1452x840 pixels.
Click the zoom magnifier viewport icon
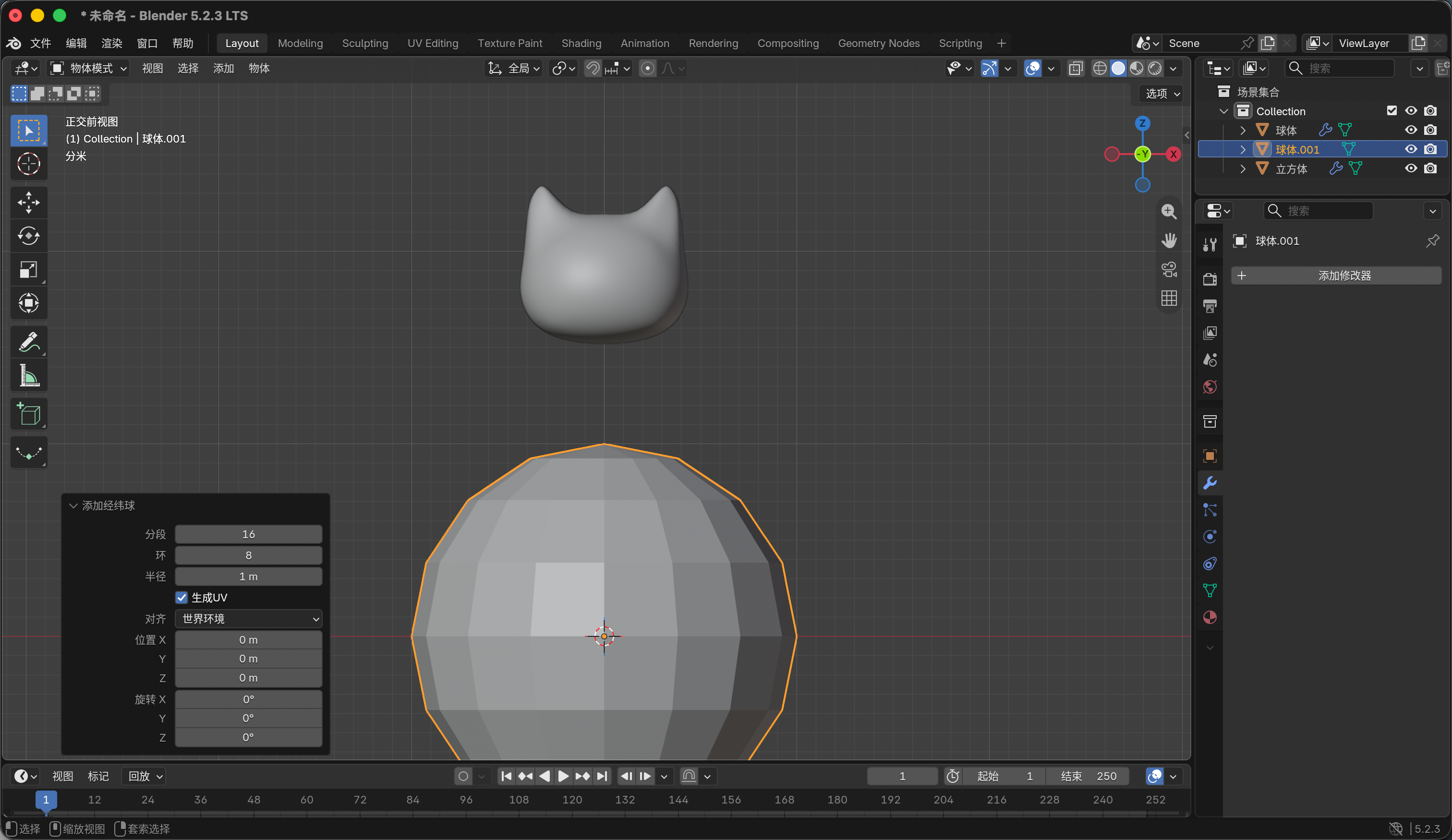pos(1169,212)
